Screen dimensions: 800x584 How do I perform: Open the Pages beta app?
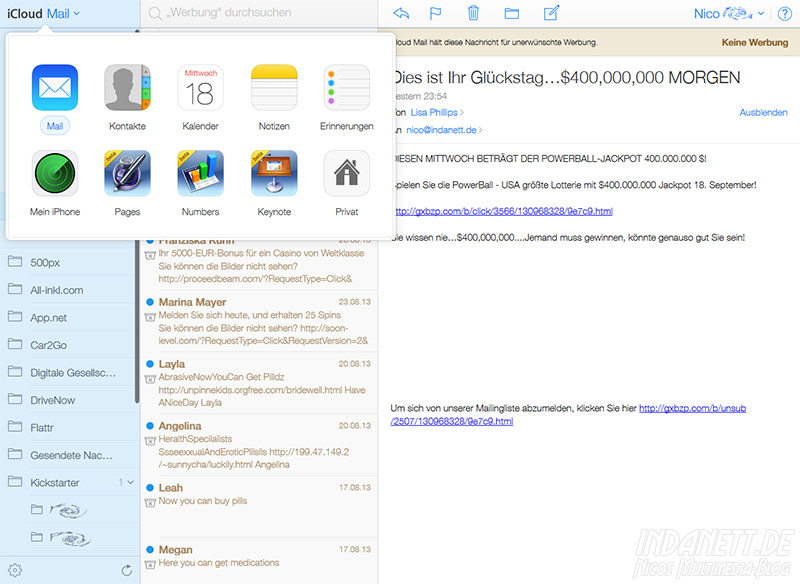pos(128,173)
